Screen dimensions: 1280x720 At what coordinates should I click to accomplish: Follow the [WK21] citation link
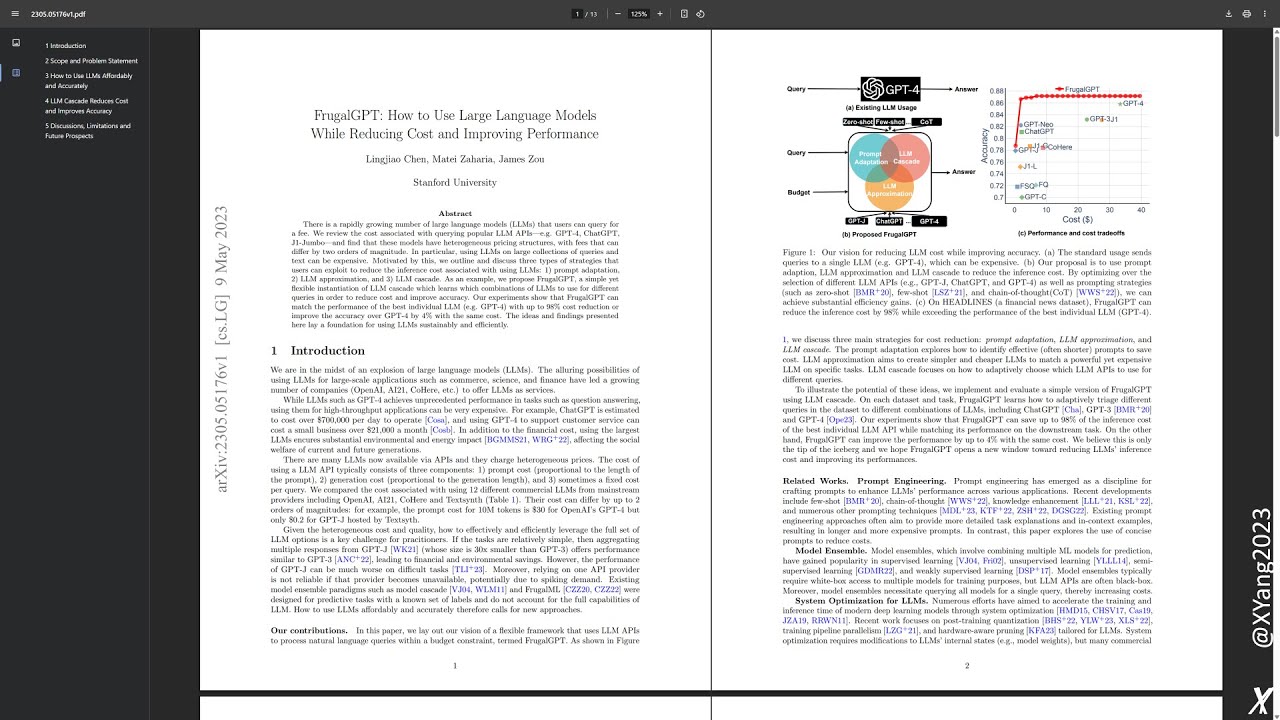coord(404,549)
